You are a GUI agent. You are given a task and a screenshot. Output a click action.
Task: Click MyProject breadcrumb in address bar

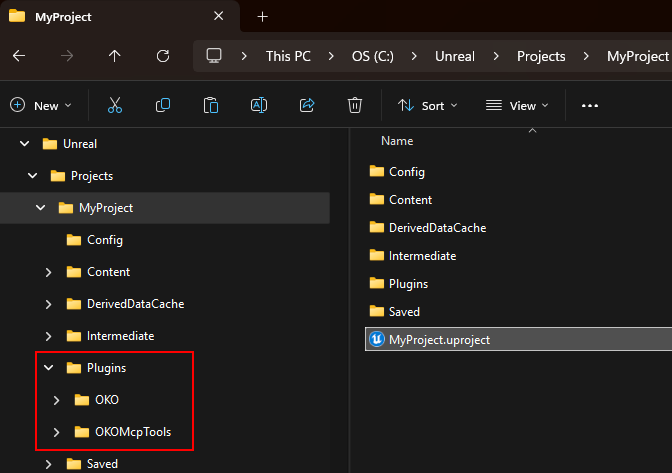point(638,56)
